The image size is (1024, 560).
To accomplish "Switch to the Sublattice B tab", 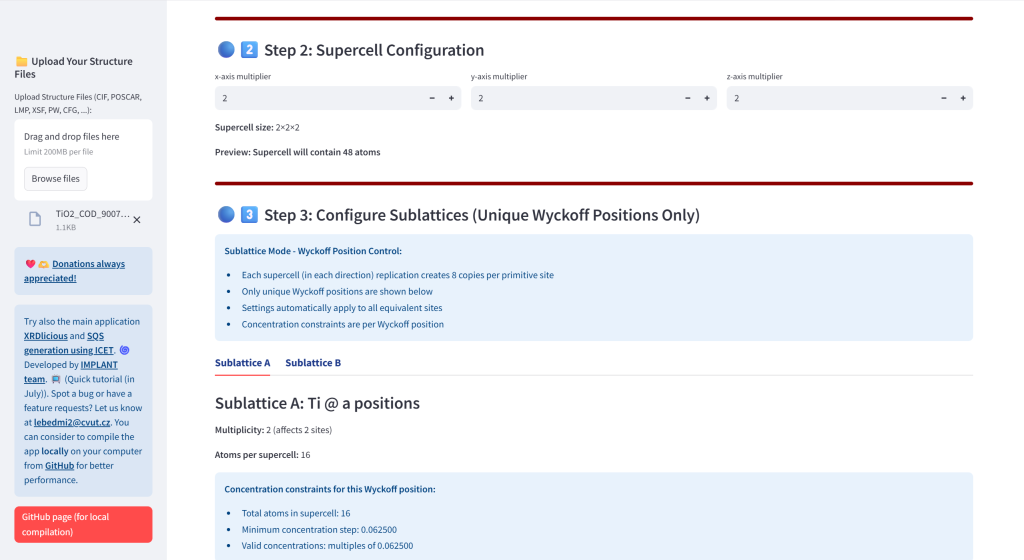I will (x=313, y=363).
